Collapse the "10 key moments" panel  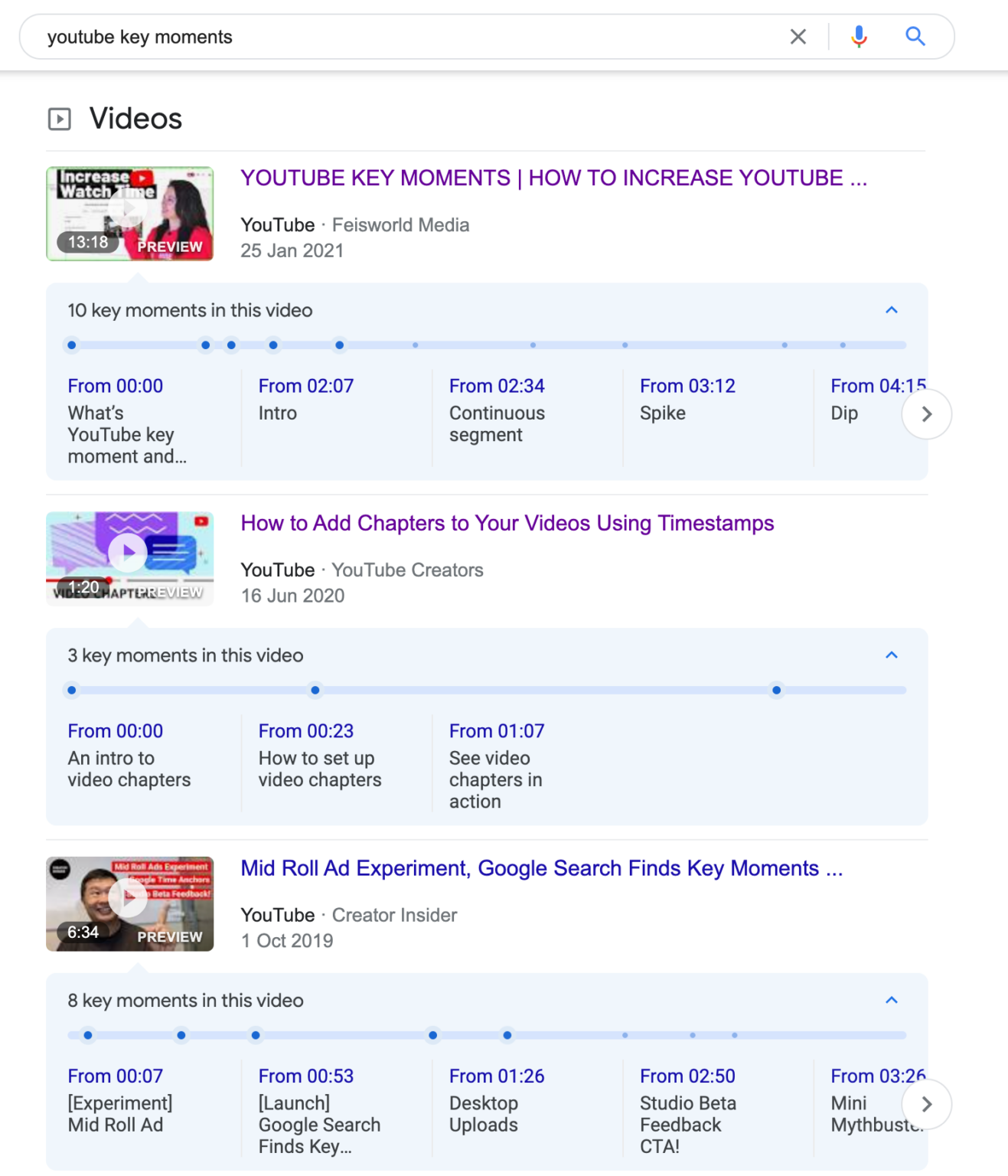[891, 310]
